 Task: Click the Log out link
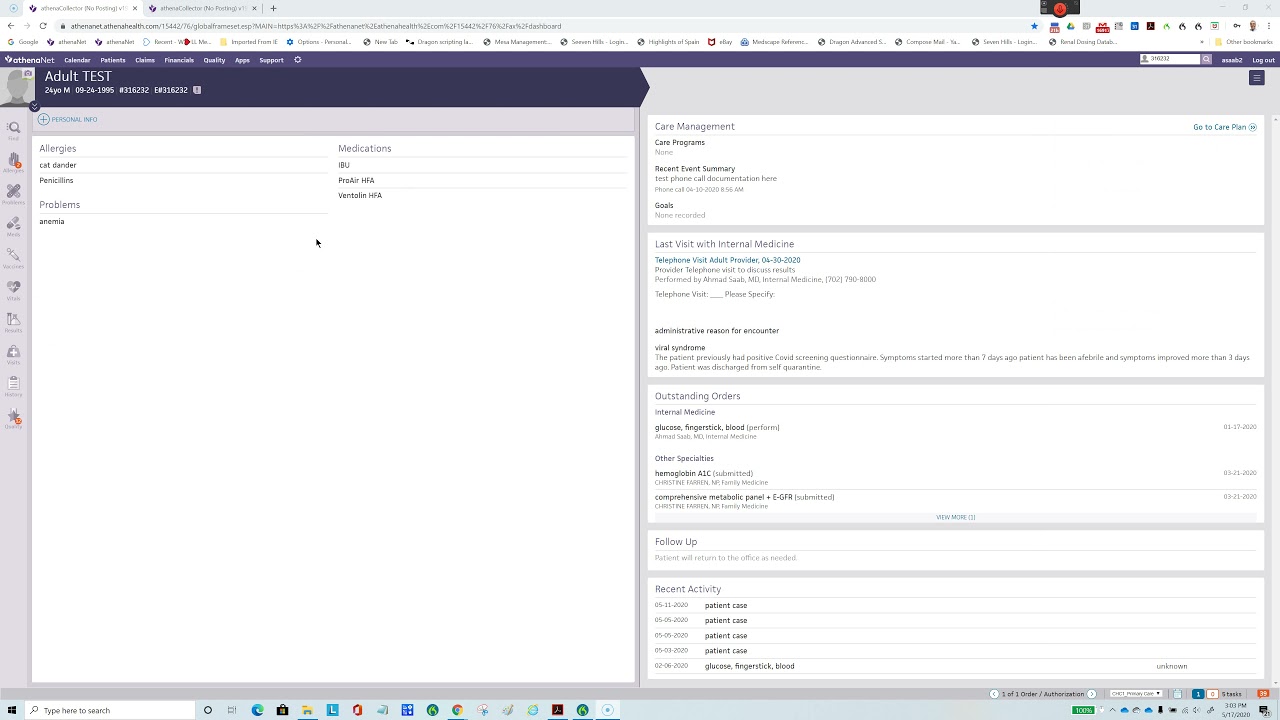(1263, 60)
